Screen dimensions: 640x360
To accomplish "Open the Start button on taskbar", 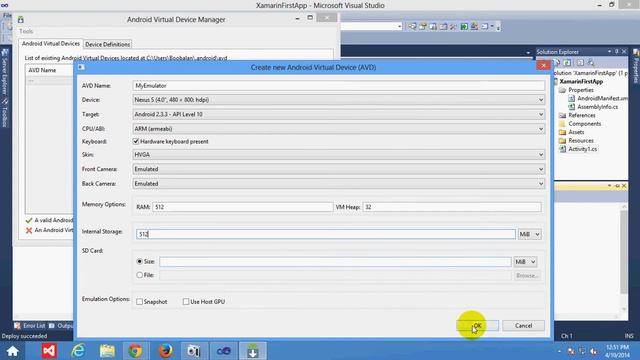I will (x=12, y=351).
